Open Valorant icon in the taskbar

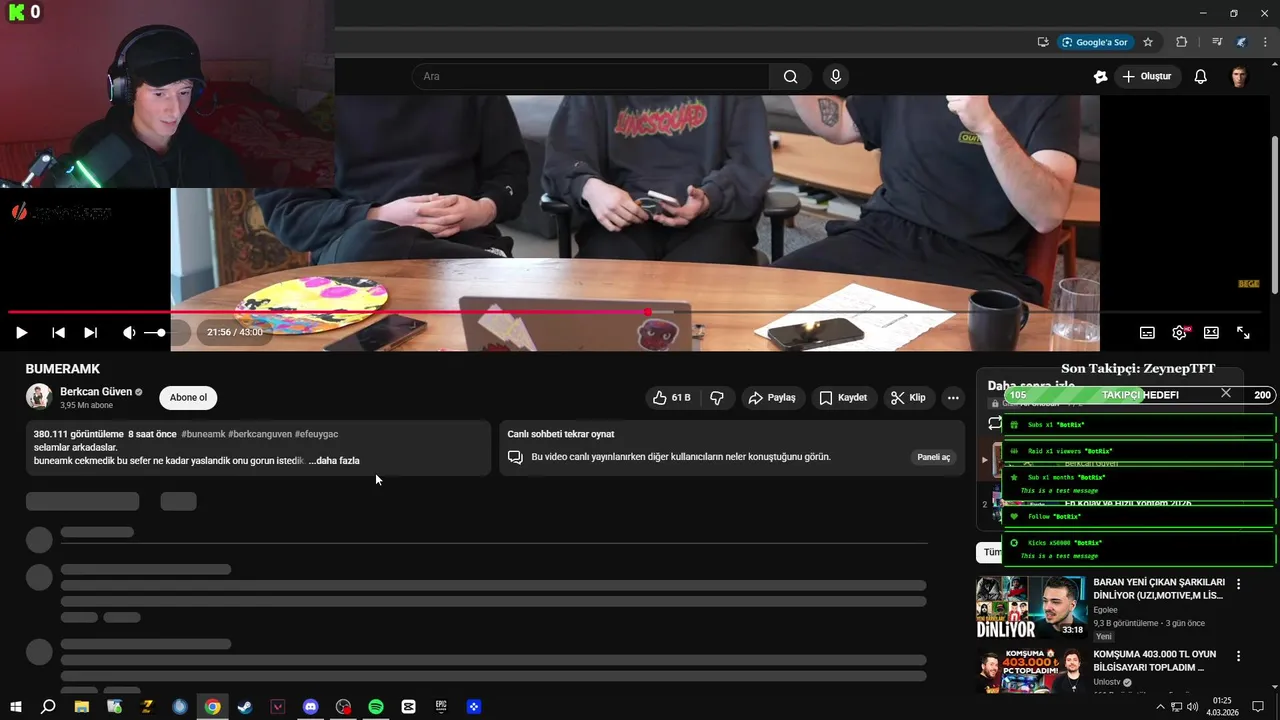(278, 707)
